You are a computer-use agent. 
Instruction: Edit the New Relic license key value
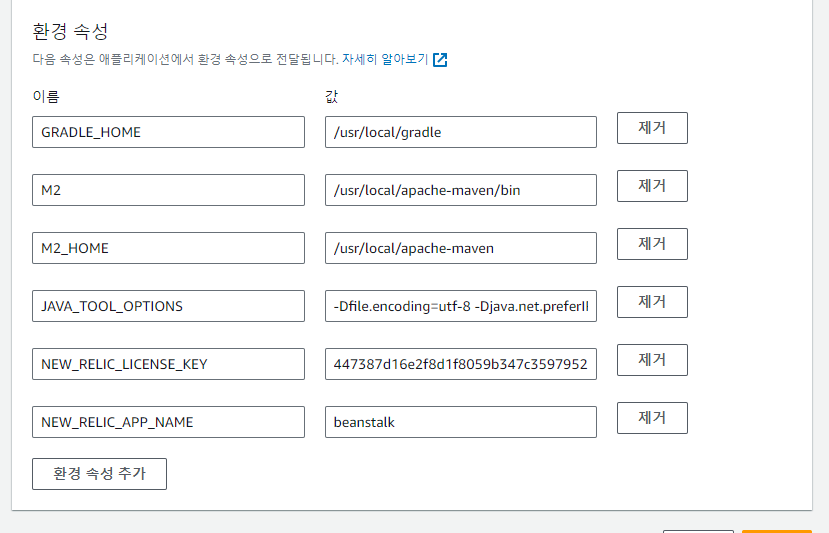pyautogui.click(x=460, y=364)
